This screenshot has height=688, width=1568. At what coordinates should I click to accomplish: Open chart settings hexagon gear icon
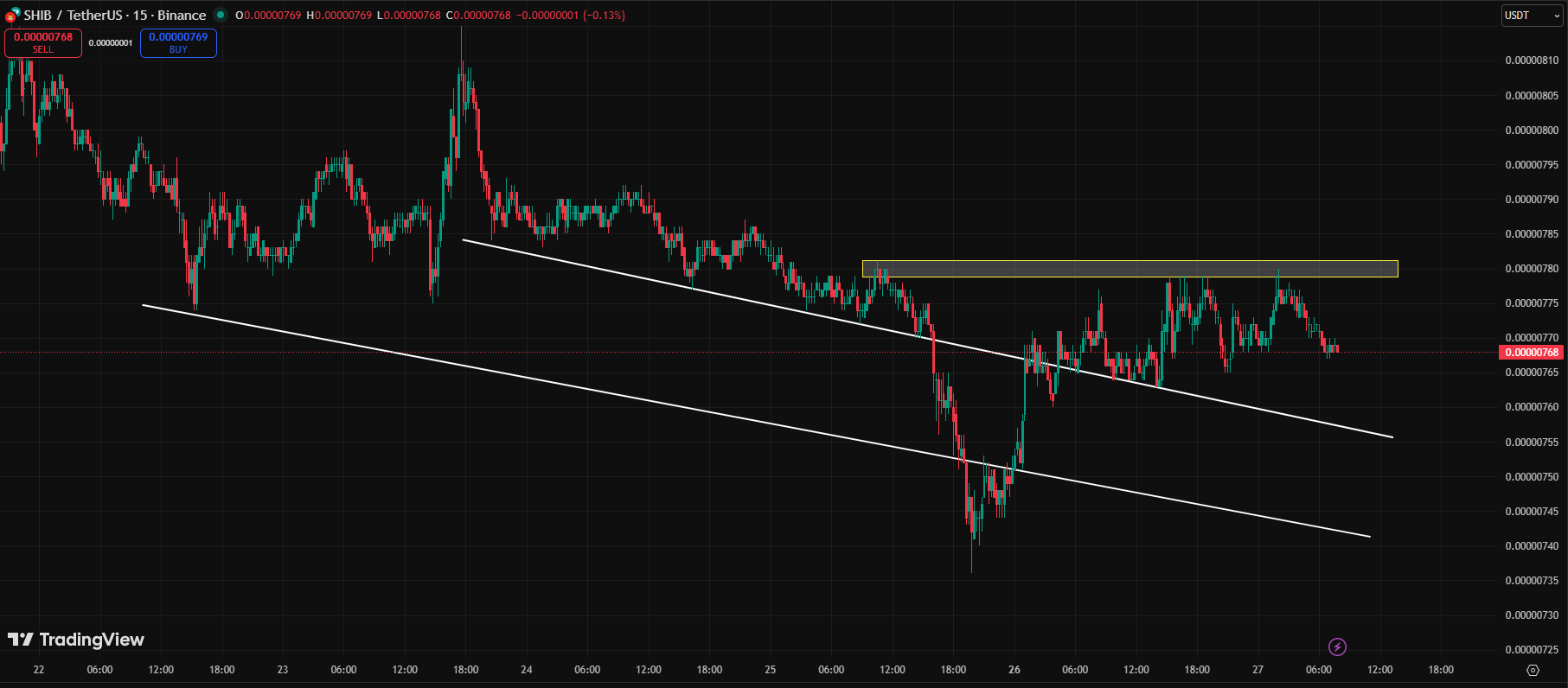pos(1533,670)
